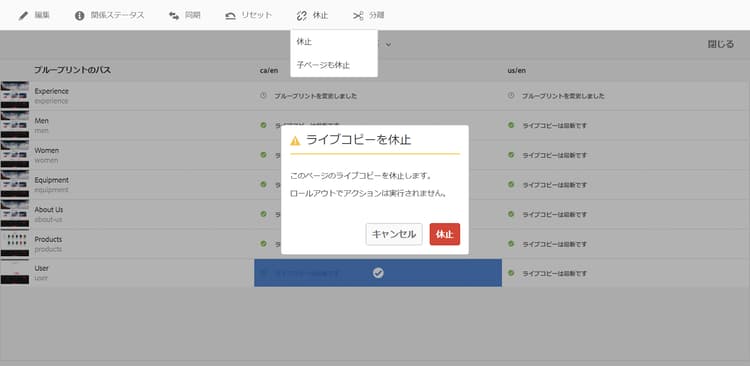This screenshot has height=366, width=750.
Task: Click Products' us/en green check icon
Action: [x=511, y=244]
